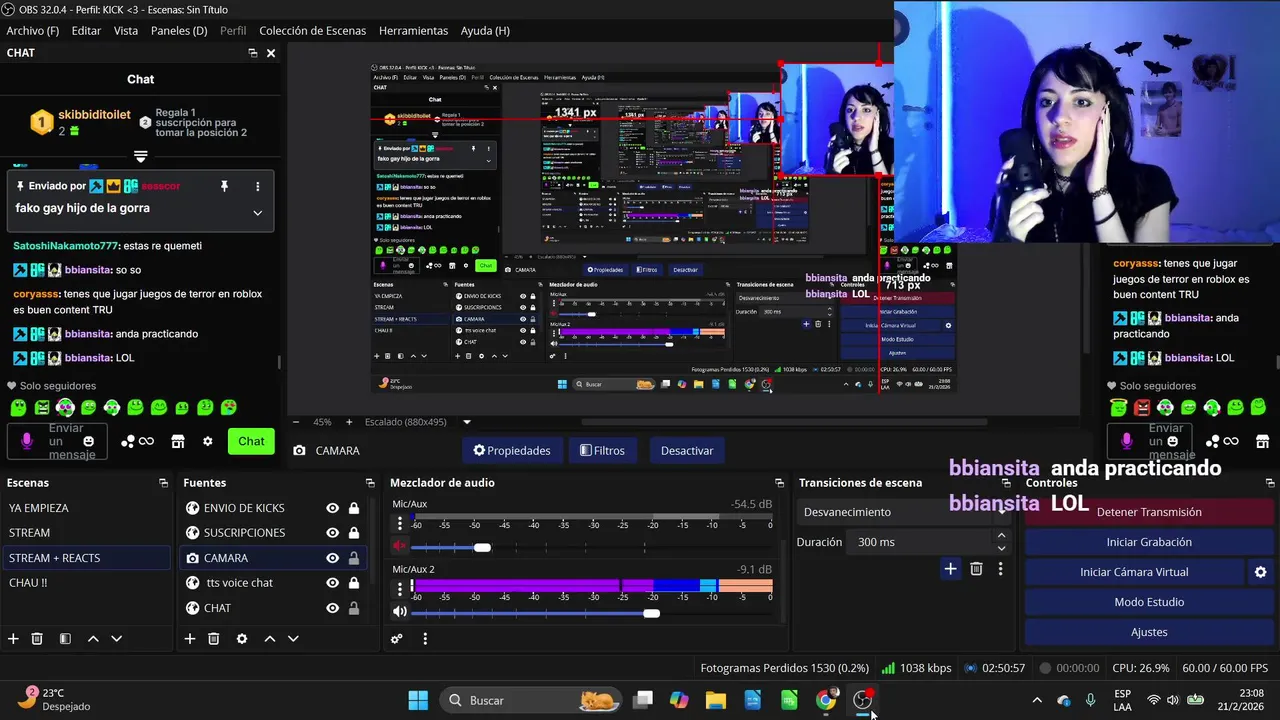Pin icon on the pinned message
Viewport: 1280px width, 720px height.
[224, 186]
